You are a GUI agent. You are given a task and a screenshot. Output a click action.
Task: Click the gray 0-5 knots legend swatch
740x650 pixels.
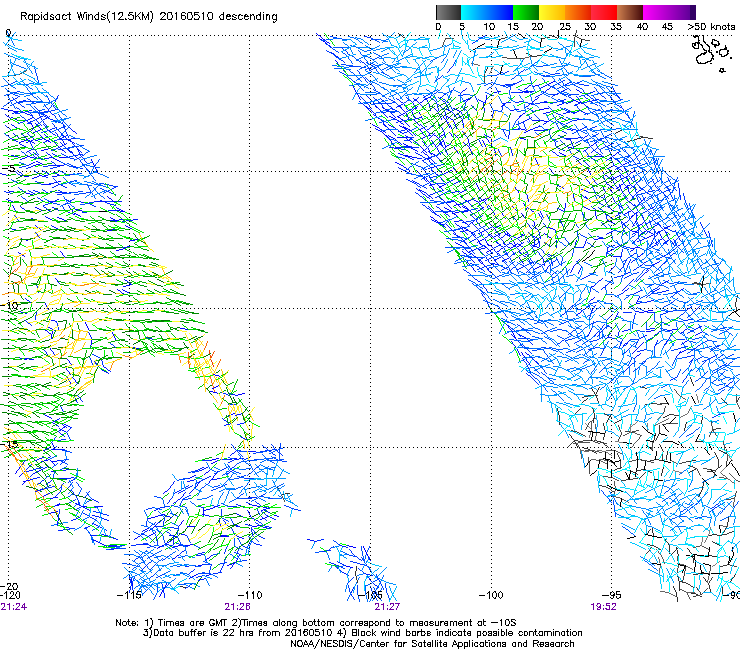click(x=448, y=12)
